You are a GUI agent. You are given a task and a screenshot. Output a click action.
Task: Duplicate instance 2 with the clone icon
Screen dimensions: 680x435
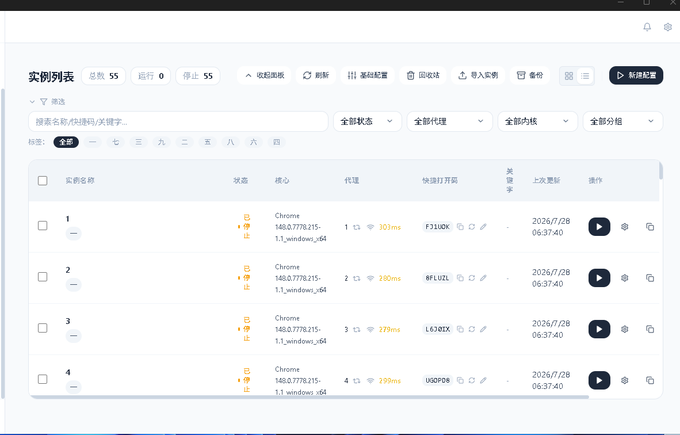coord(650,278)
